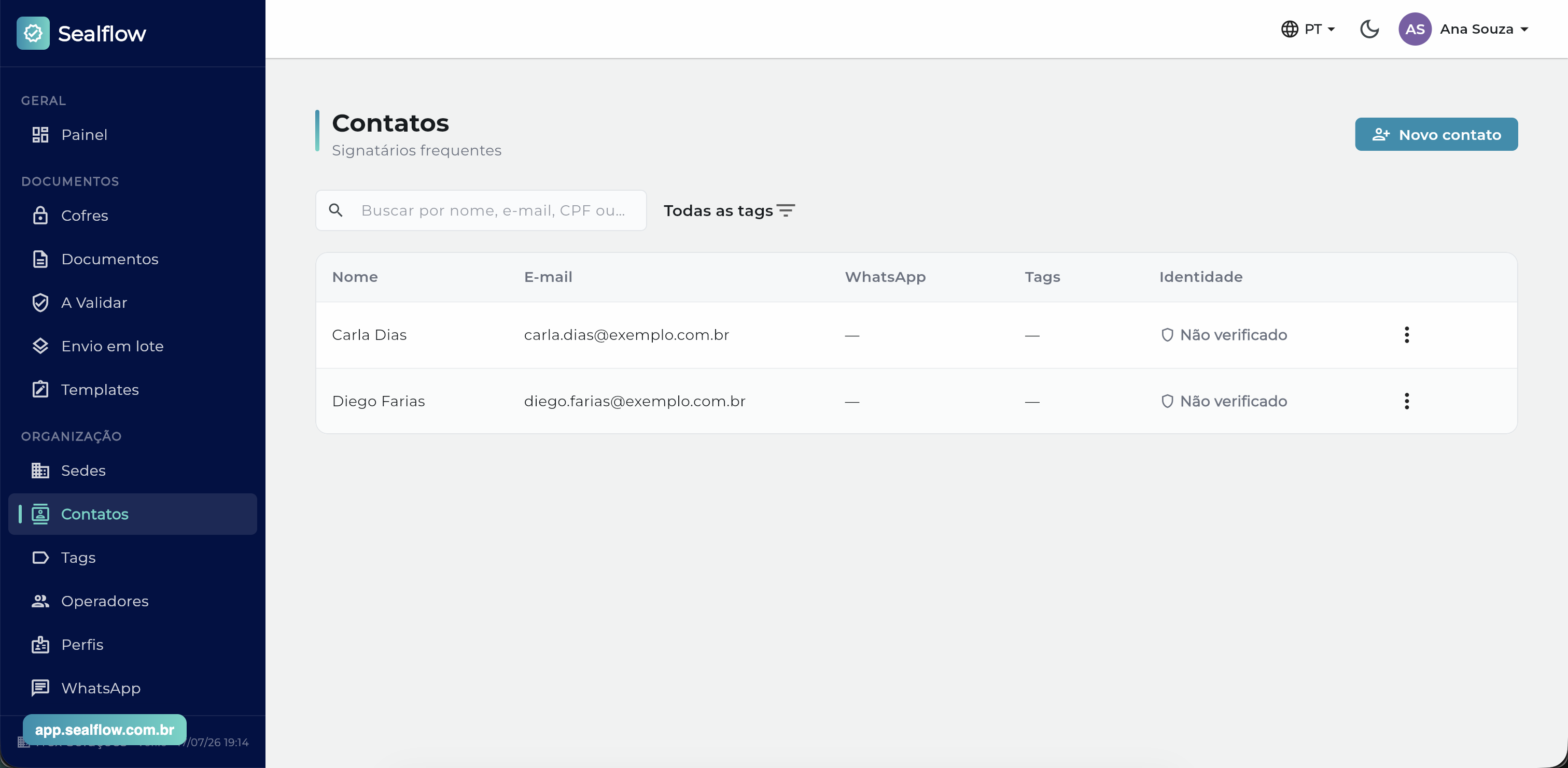Click the Carla Dias name cell

tap(369, 335)
